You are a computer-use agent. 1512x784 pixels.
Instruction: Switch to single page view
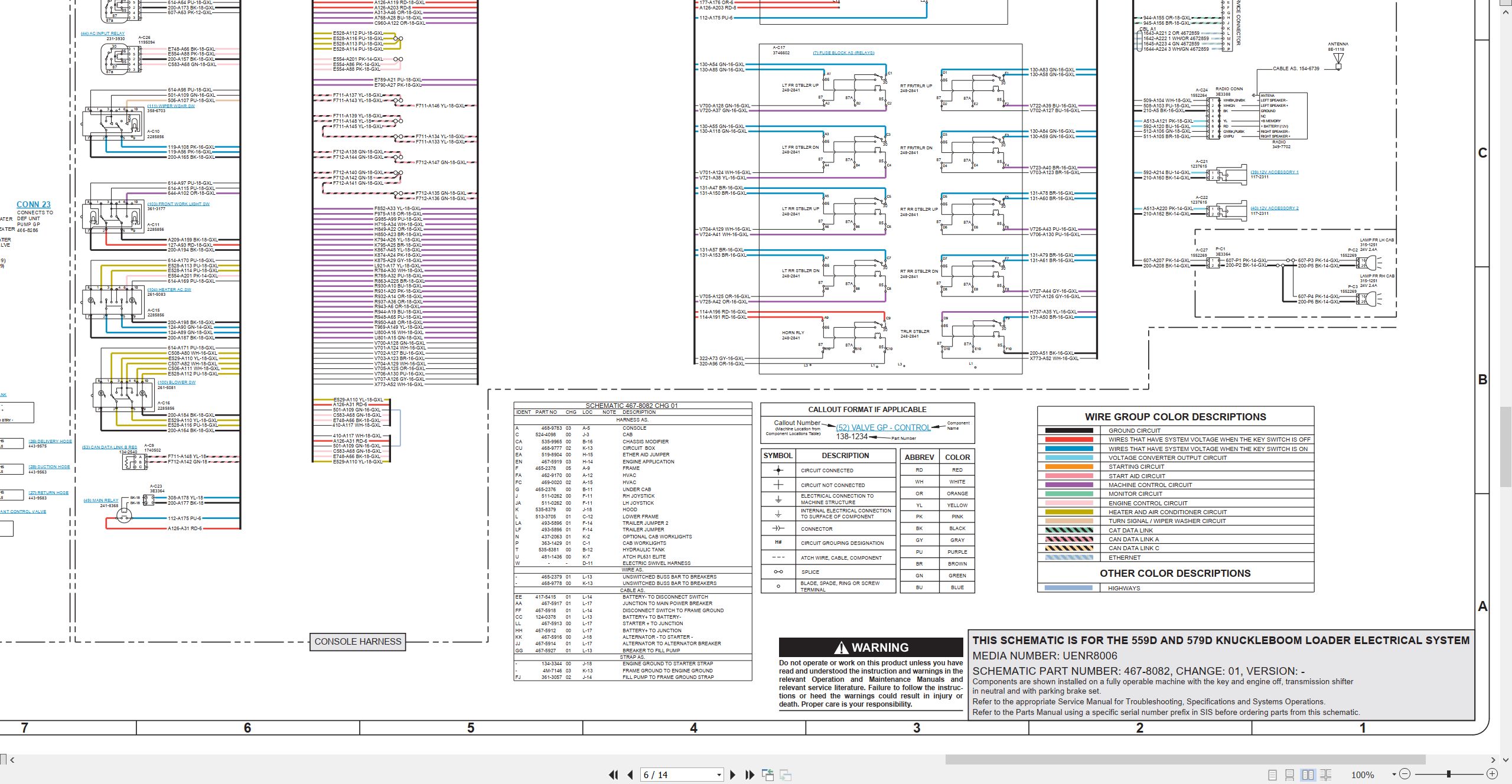point(1272,775)
